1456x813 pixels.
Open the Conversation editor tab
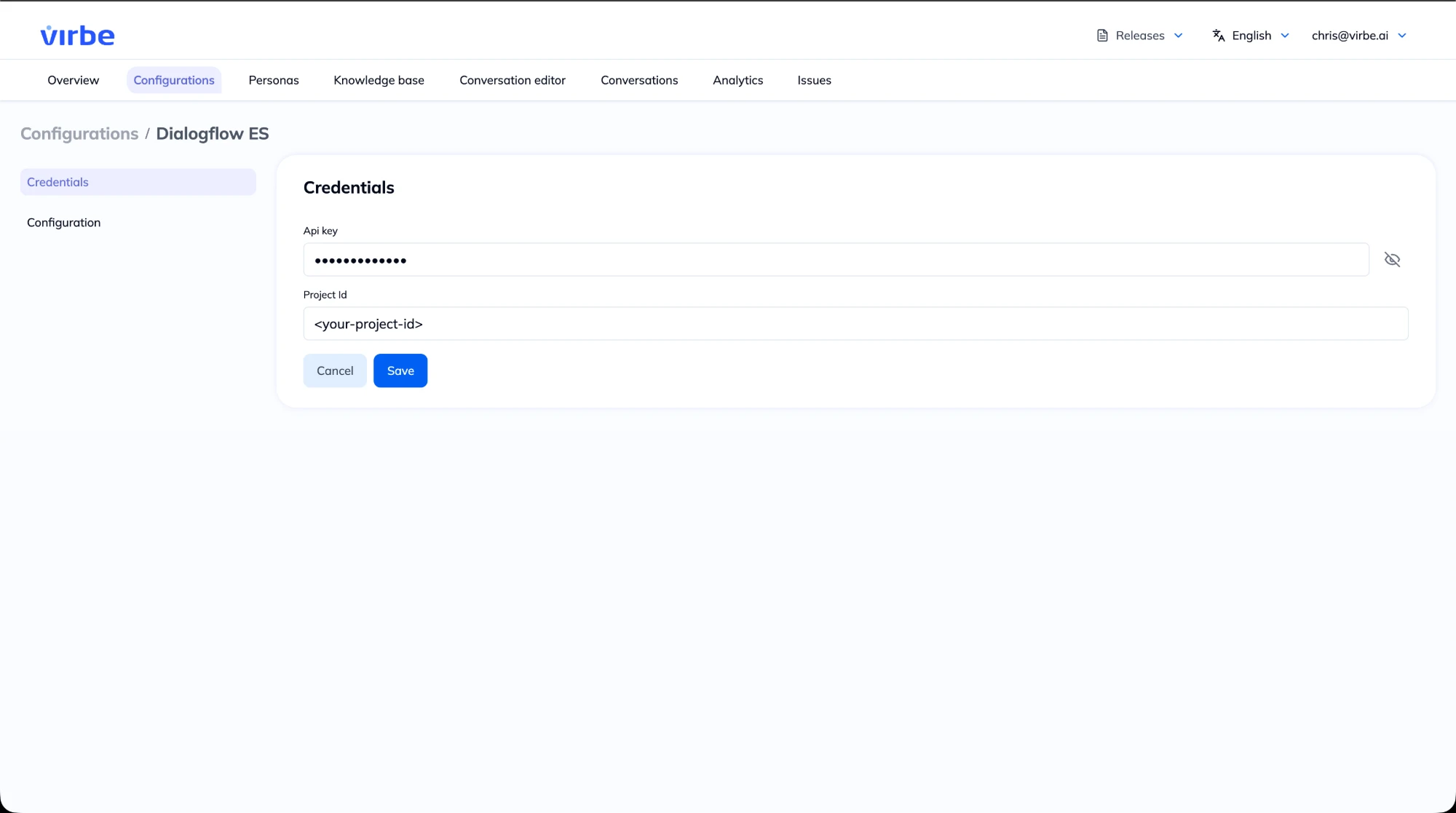(512, 80)
